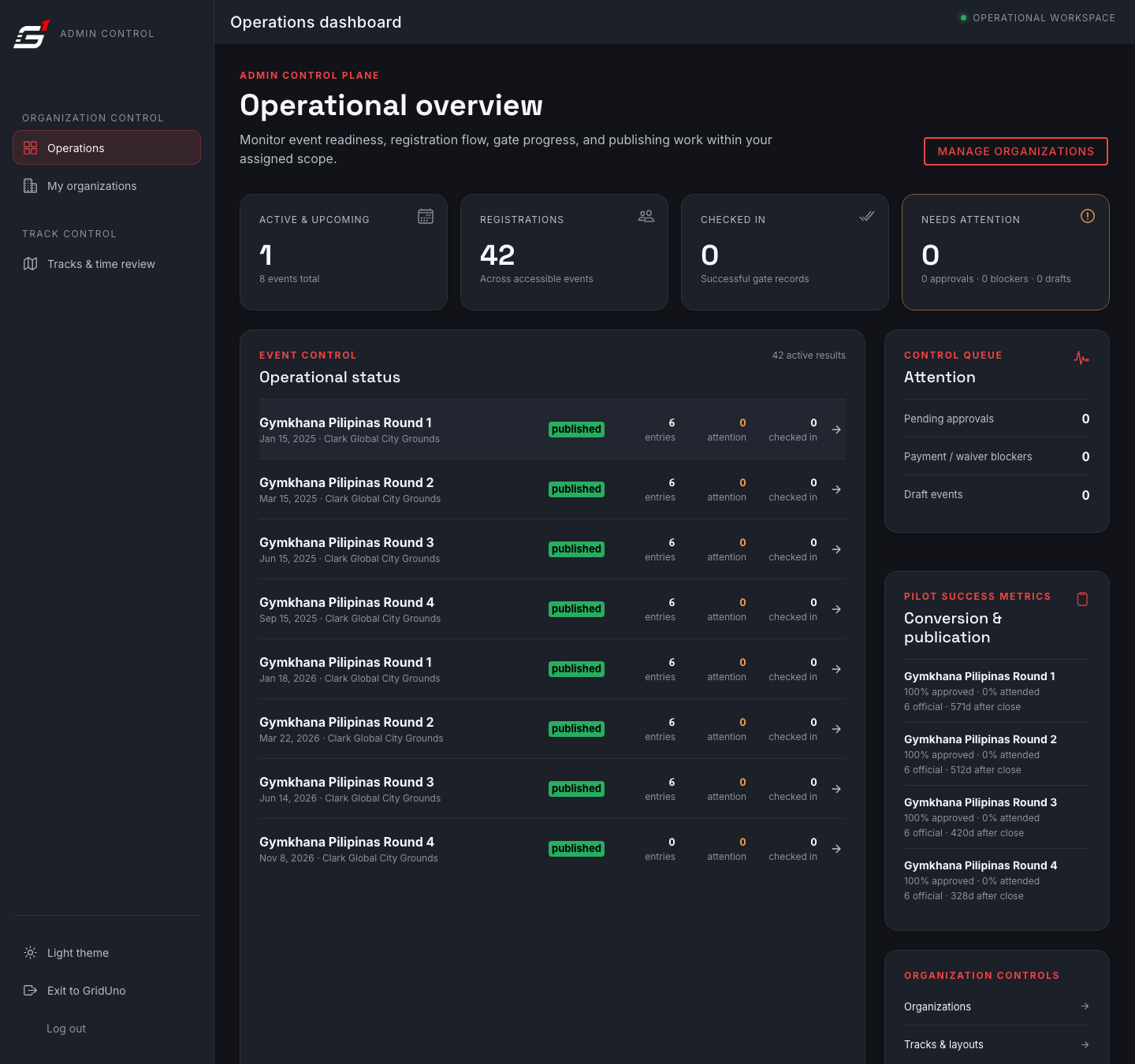
Task: Open Organizations under Organization Controls
Action: (997, 1006)
